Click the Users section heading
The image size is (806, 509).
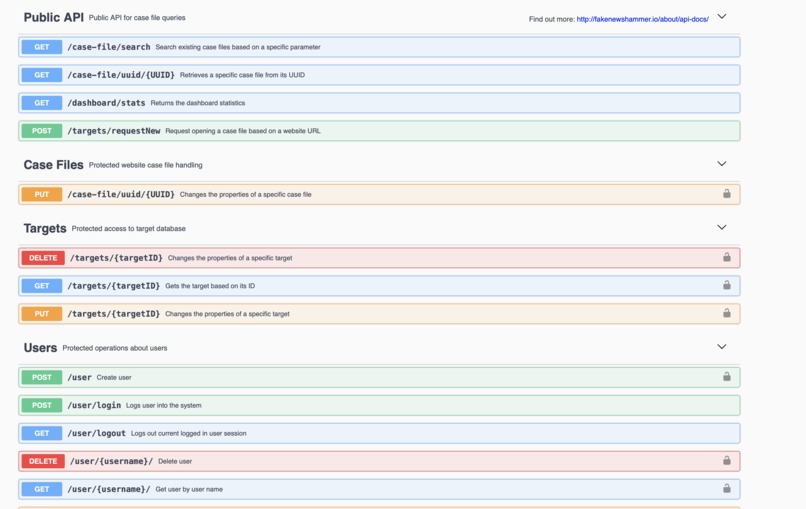pyautogui.click(x=40, y=348)
